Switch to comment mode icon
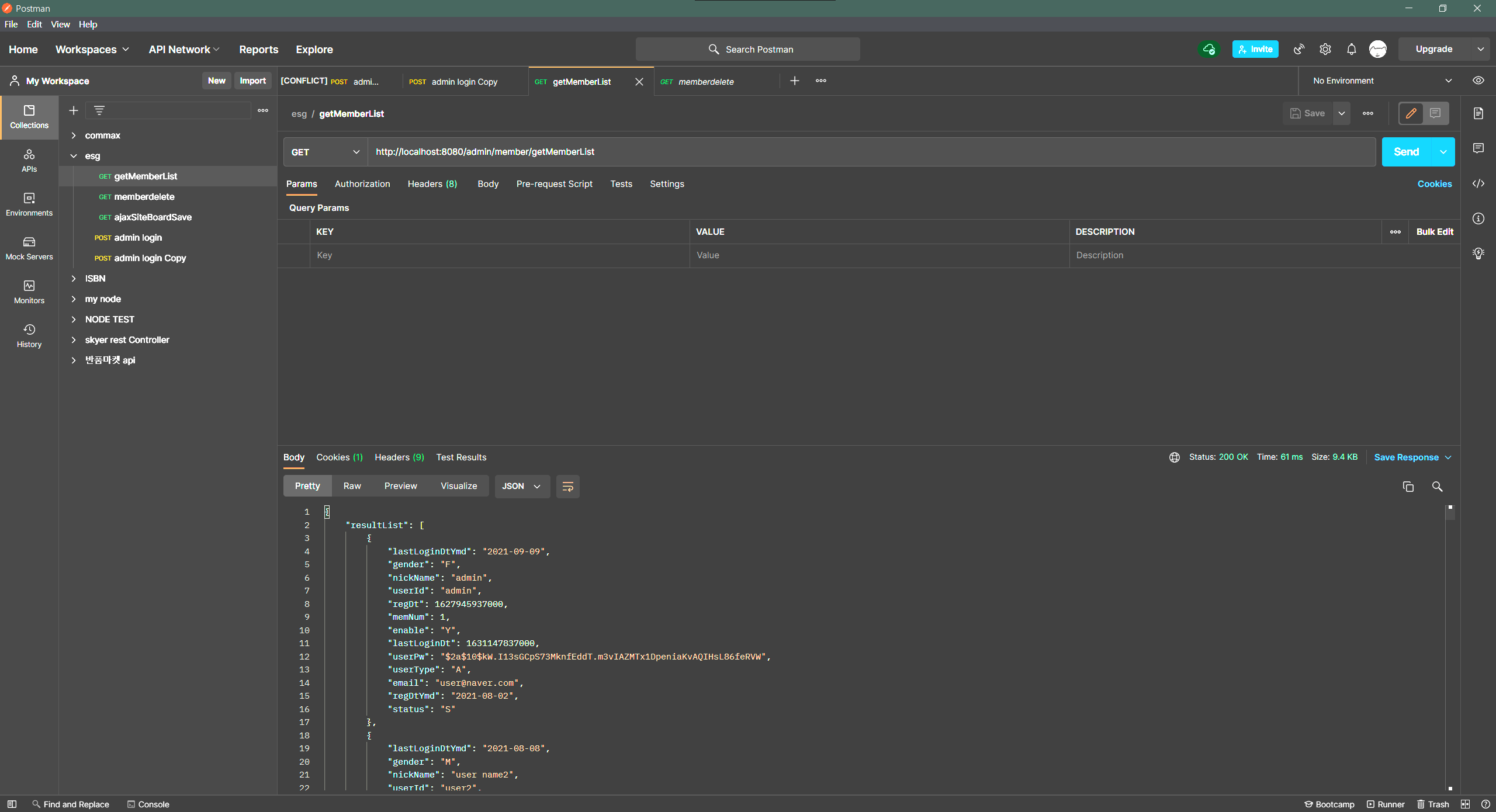The height and width of the screenshot is (812, 1496). (1435, 113)
